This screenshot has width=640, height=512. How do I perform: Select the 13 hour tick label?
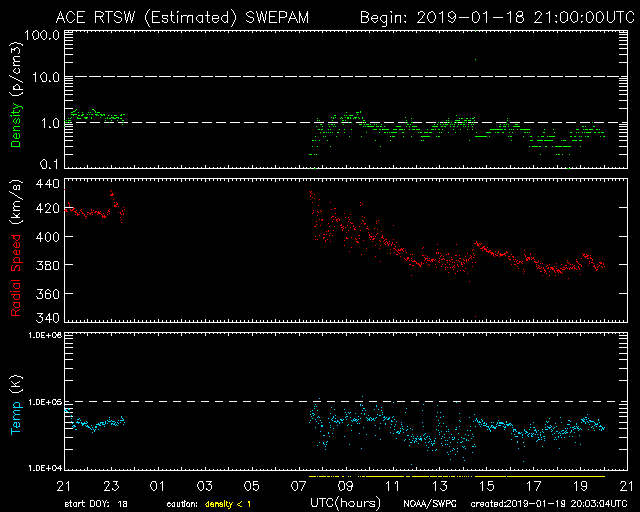click(439, 486)
